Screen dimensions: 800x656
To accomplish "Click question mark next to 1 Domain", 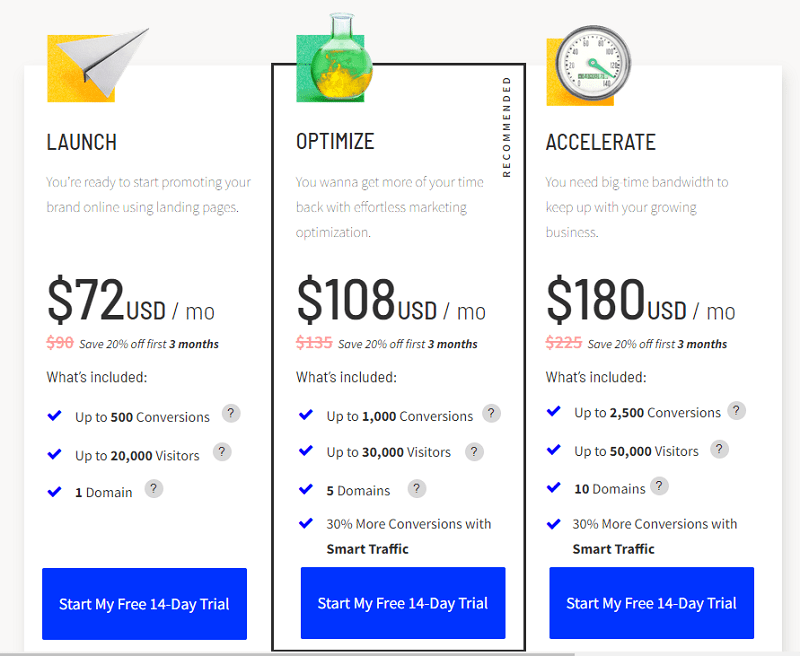I will coord(154,489).
